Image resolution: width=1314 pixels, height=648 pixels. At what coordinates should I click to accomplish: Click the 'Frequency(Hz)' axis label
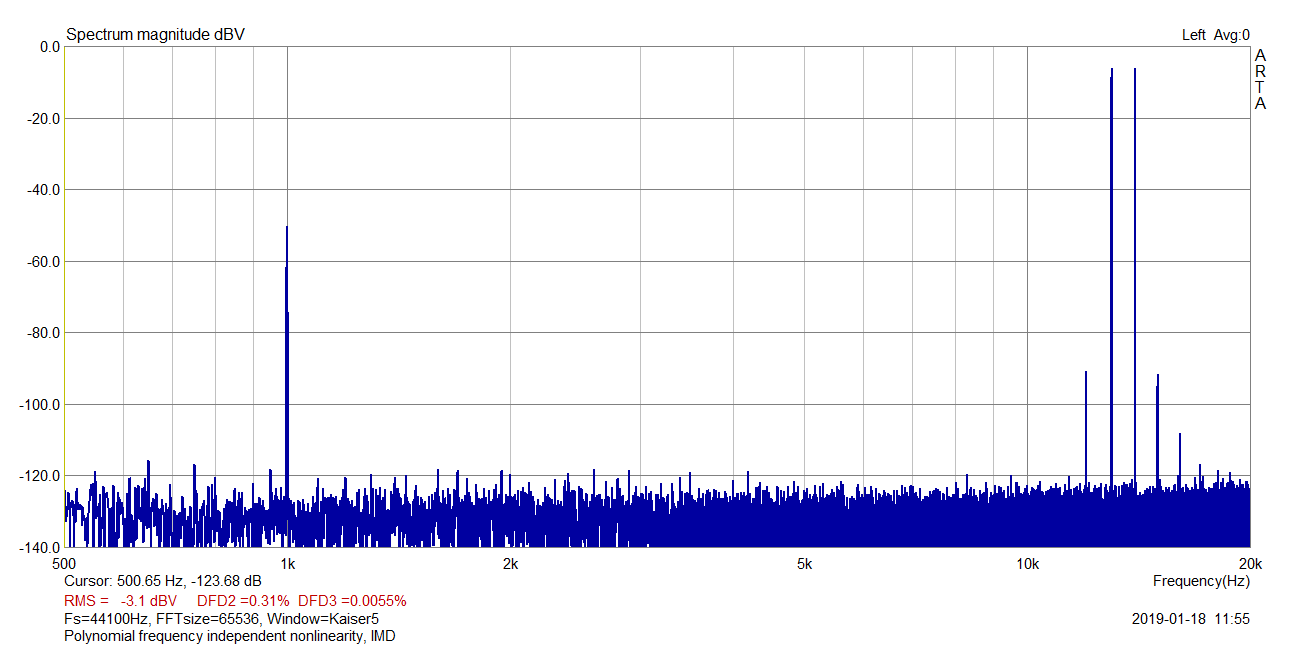(1201, 581)
